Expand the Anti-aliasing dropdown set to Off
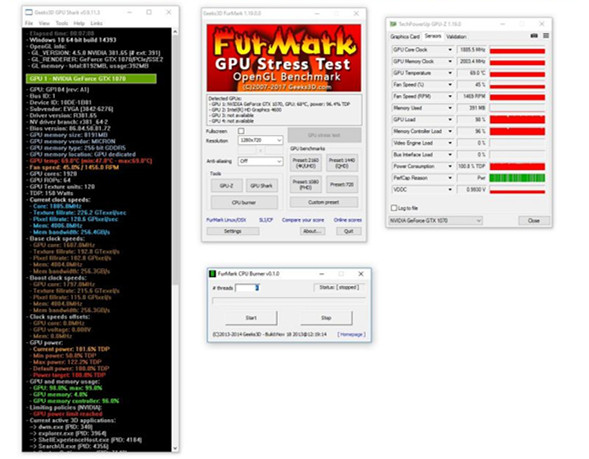This screenshot has height=459, width=589. click(260, 161)
